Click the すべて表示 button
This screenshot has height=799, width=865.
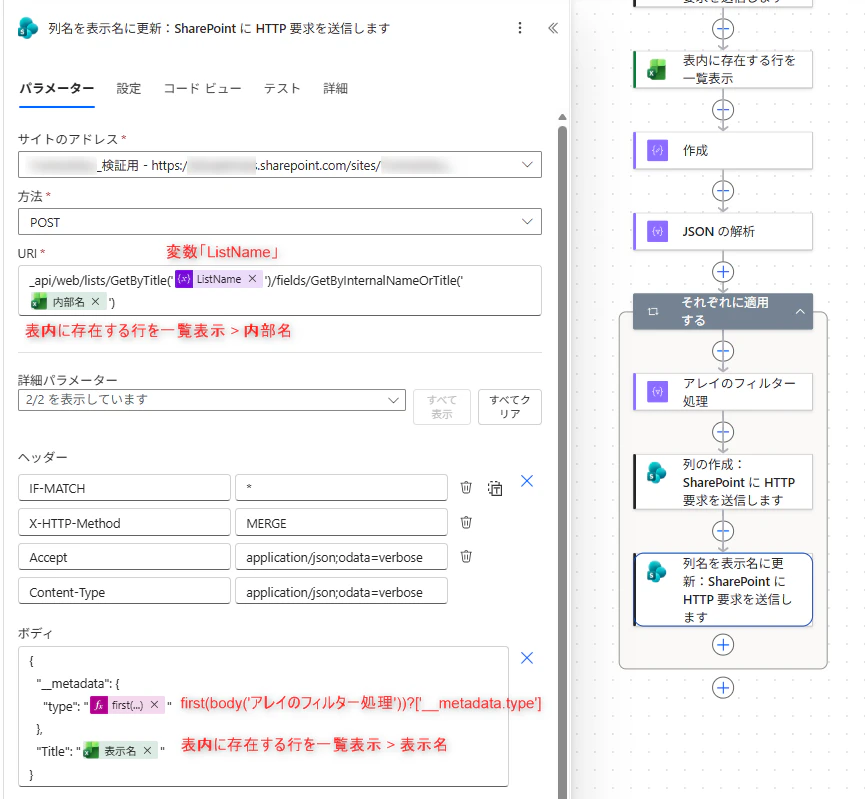coord(442,407)
